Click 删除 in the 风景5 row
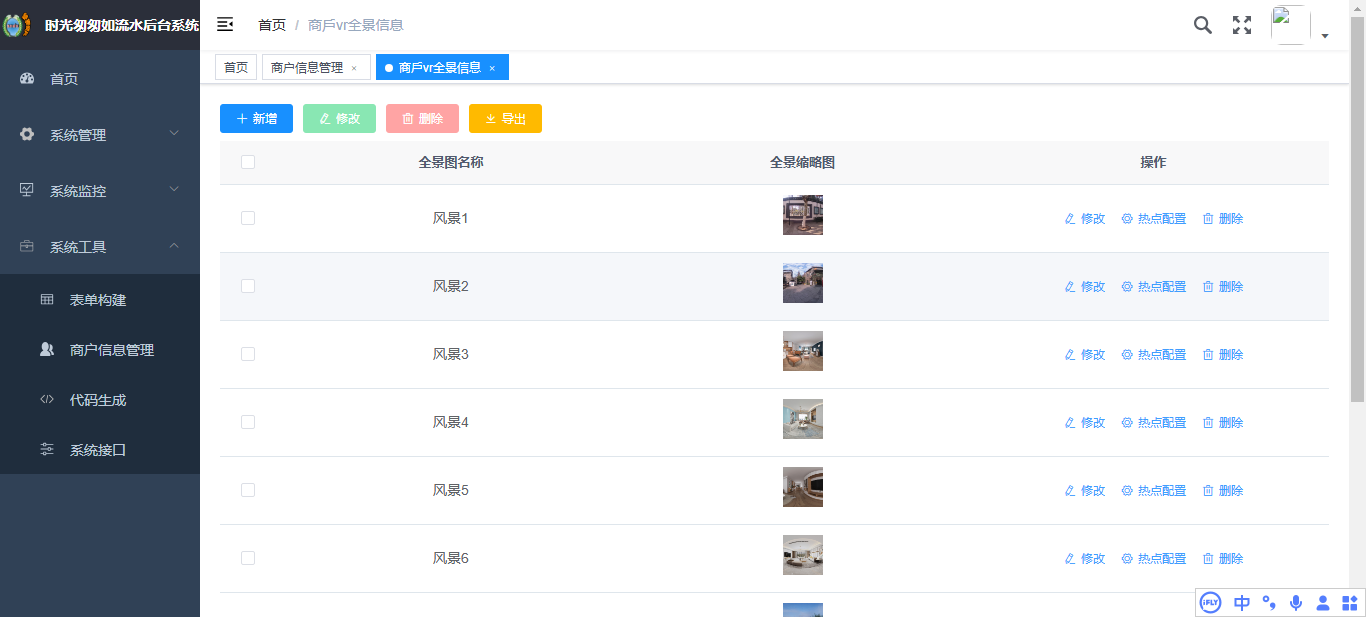1366x617 pixels. 1223,490
